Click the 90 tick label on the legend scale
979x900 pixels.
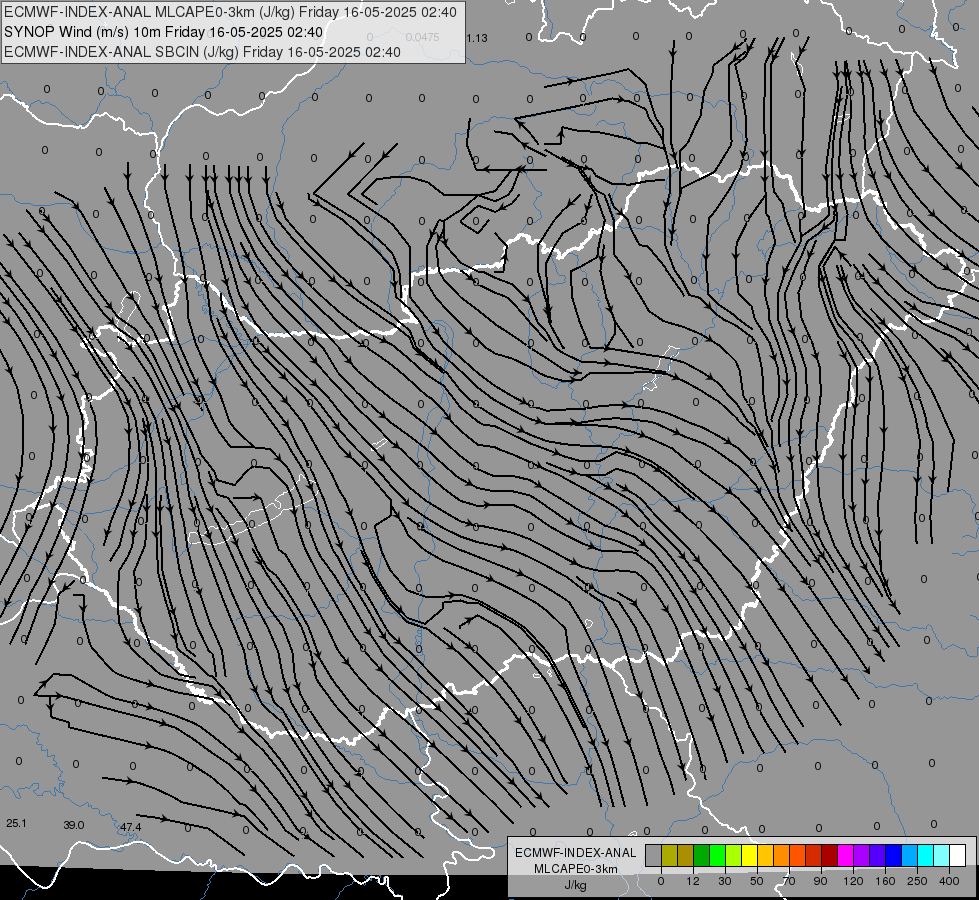[x=820, y=881]
